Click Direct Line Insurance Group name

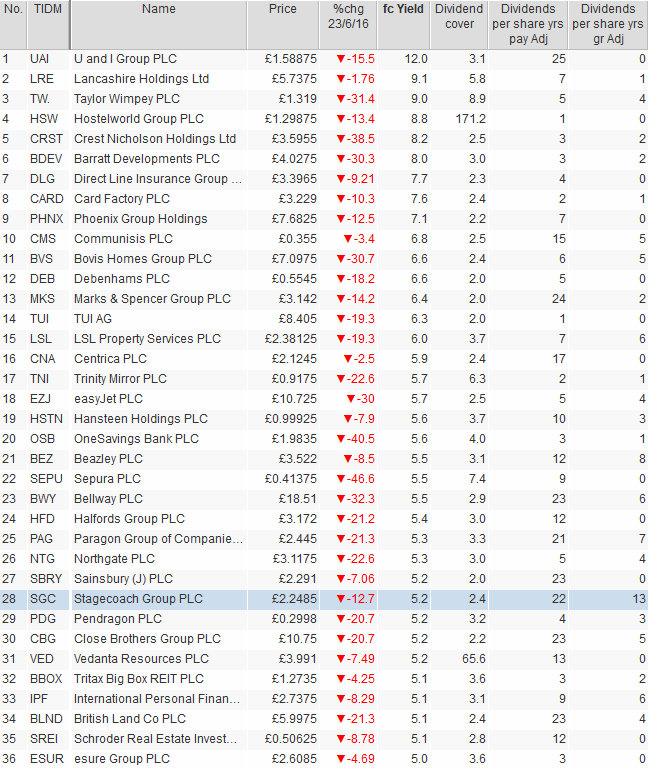[157, 179]
